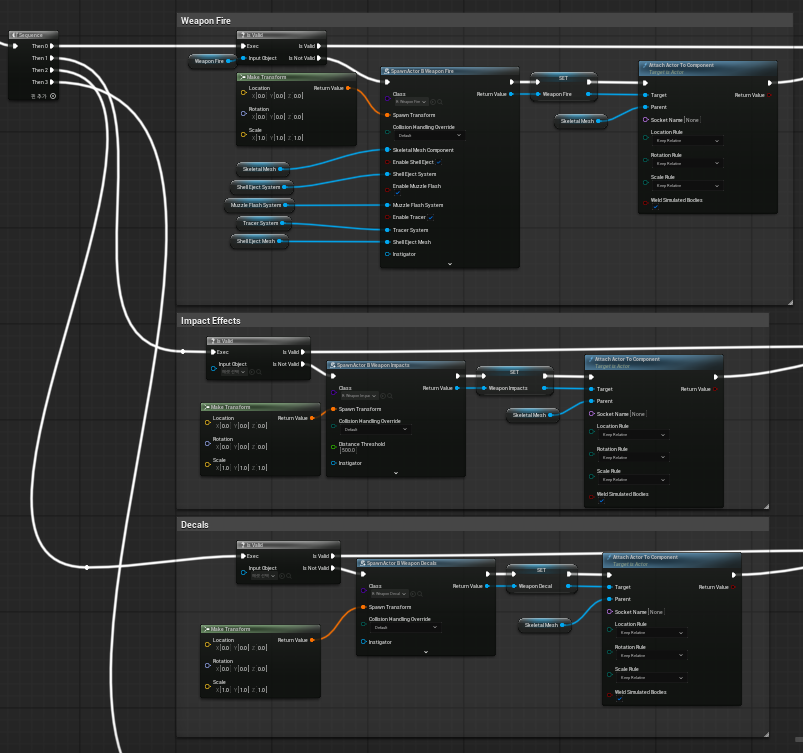Viewport: 803px width, 753px height.
Task: Select the Sequence node title
Action: coord(33,35)
